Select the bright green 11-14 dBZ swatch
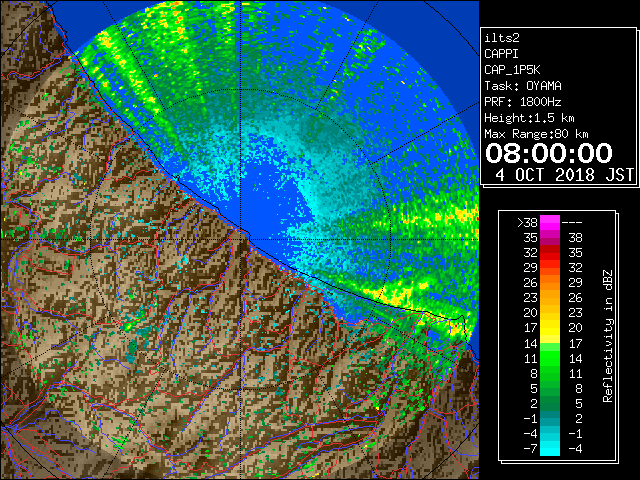640x480 pixels. [x=550, y=358]
